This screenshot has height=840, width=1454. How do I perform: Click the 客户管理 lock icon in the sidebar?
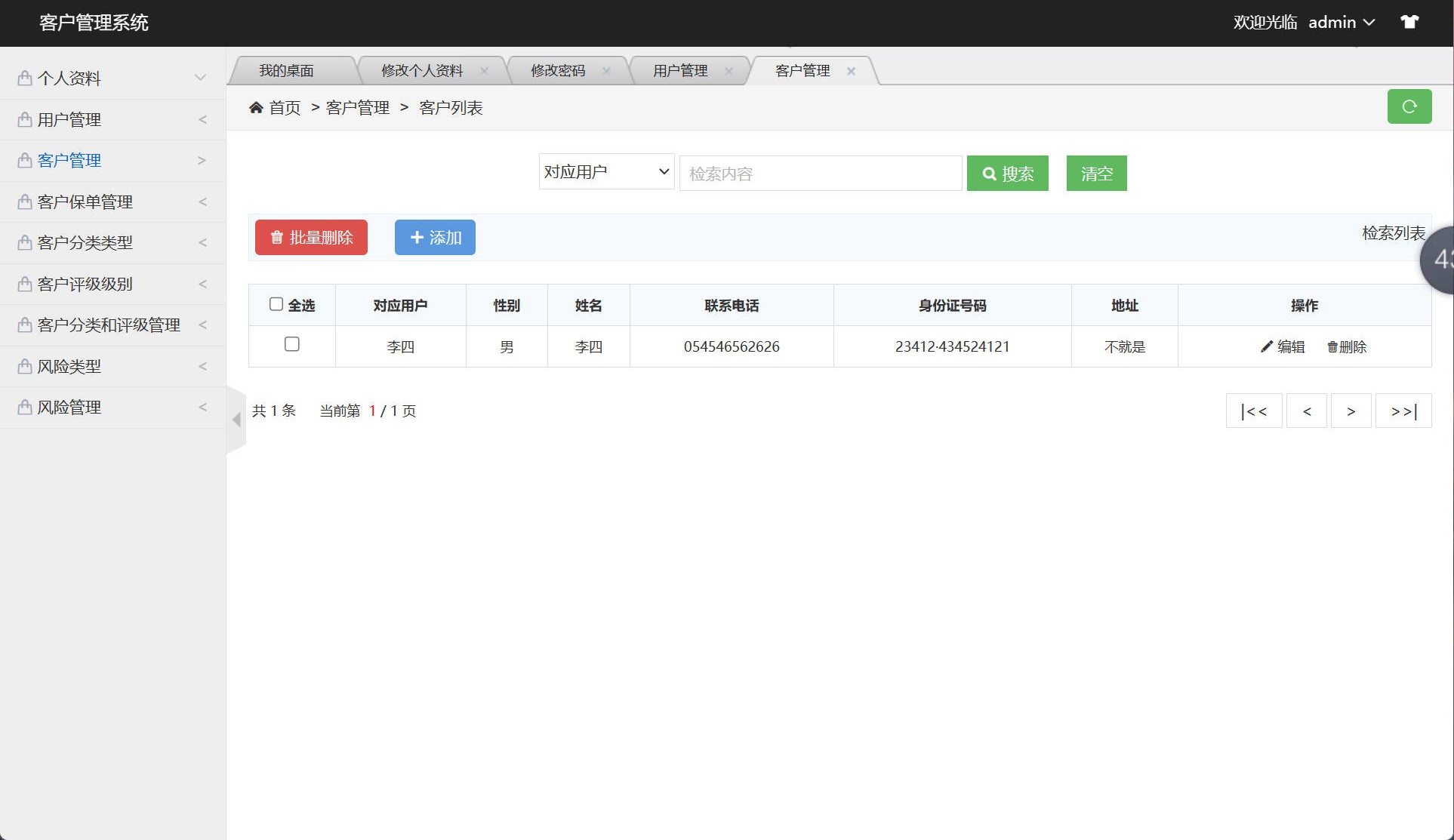click(x=23, y=159)
